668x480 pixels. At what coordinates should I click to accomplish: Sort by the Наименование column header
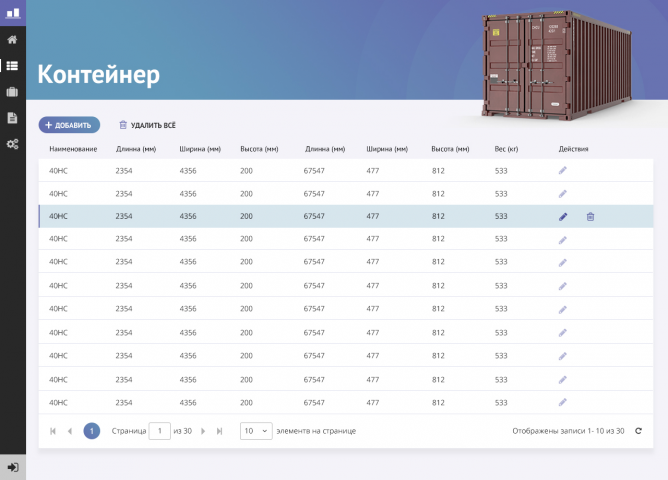coord(73,149)
